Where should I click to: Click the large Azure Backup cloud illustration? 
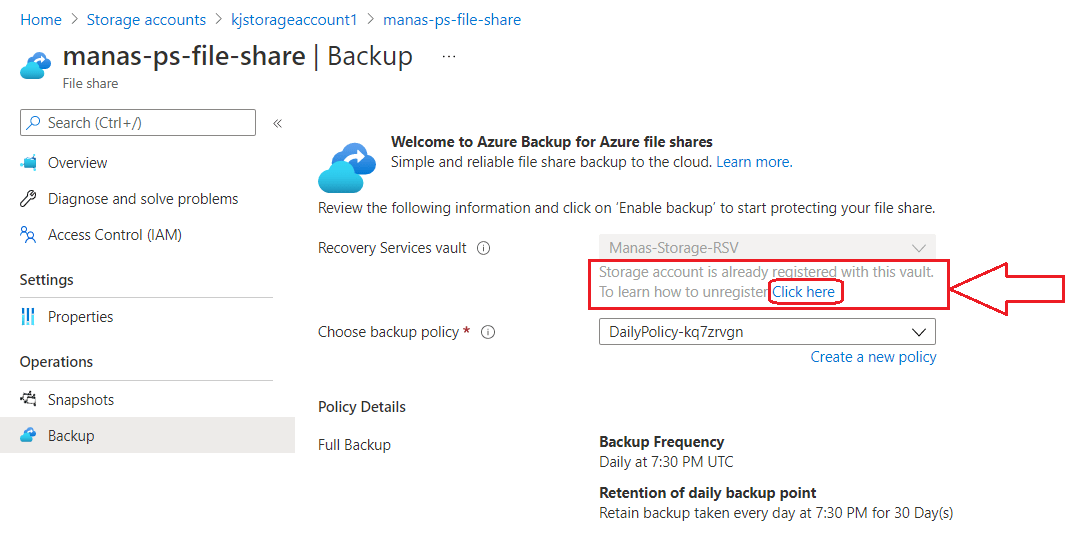point(347,168)
